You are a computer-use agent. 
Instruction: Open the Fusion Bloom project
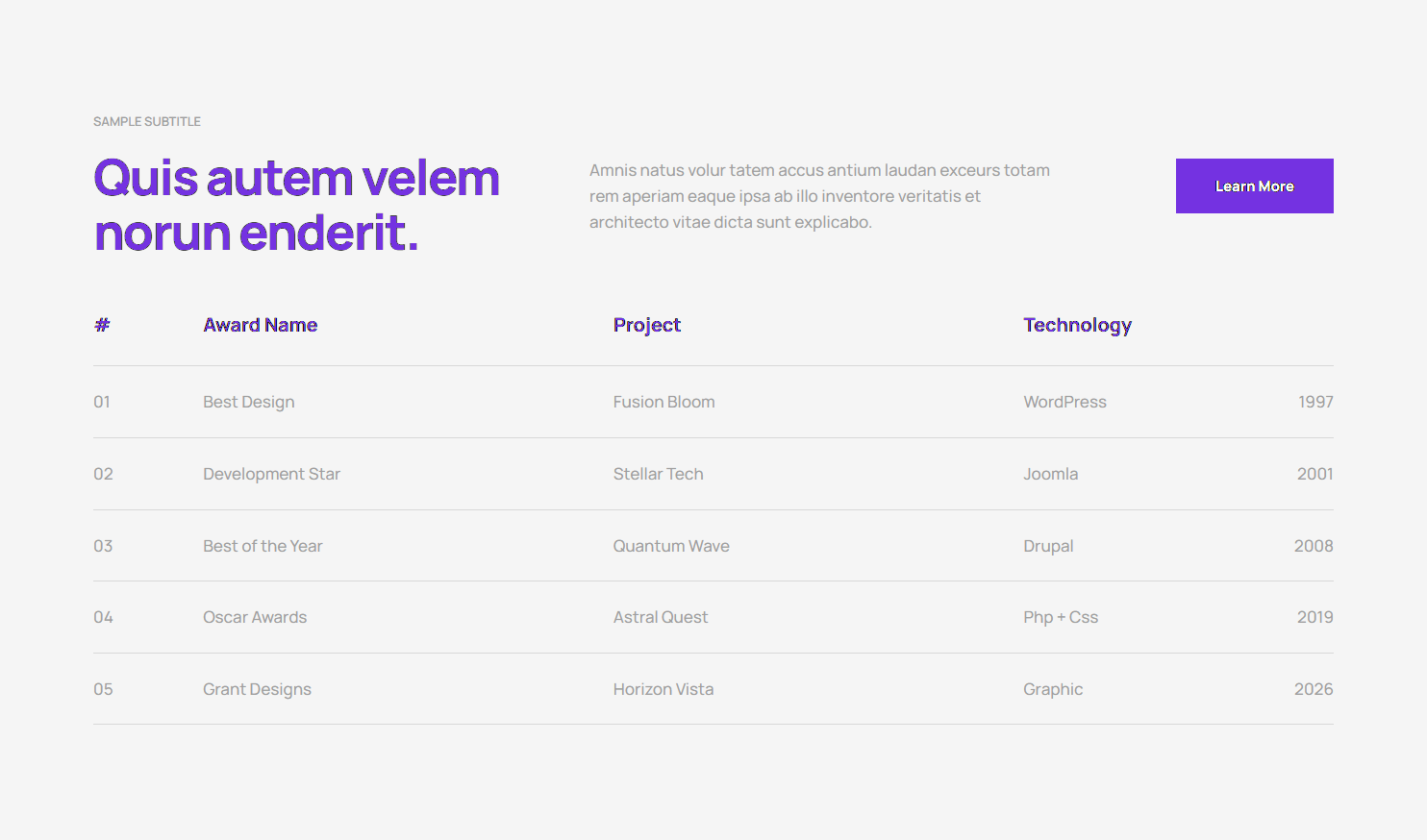tap(663, 403)
